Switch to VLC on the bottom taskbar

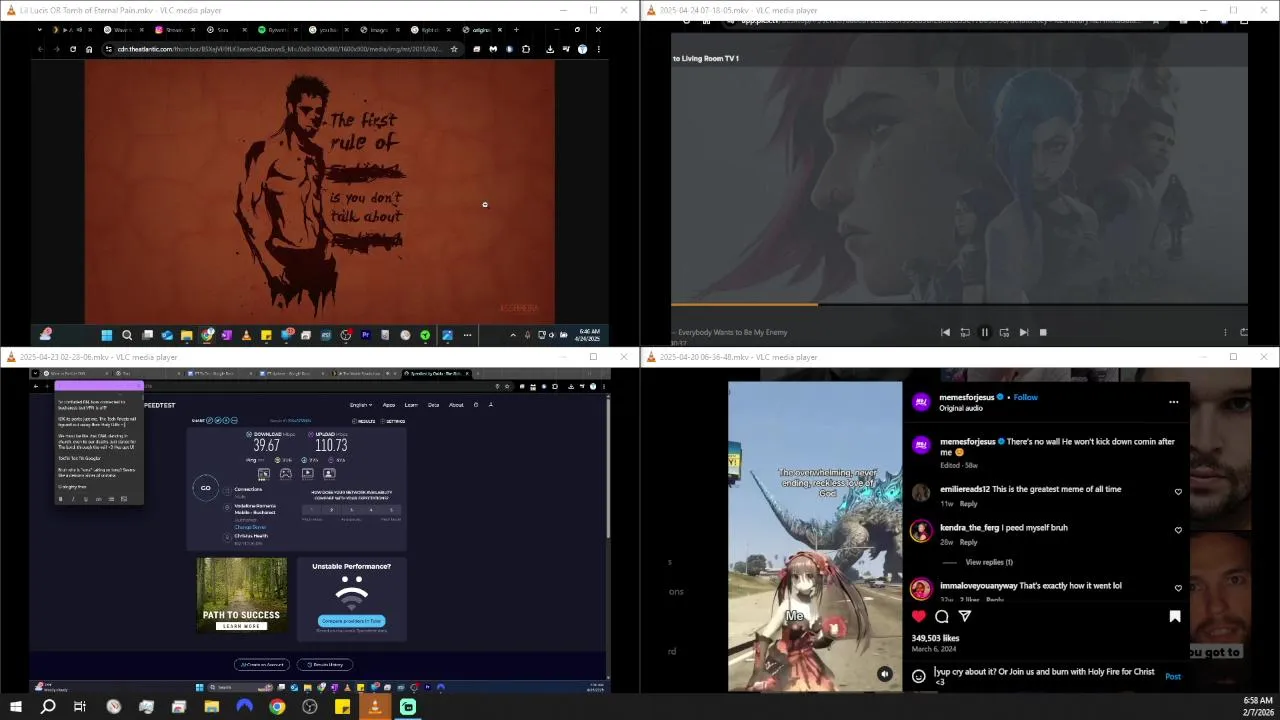(x=375, y=707)
